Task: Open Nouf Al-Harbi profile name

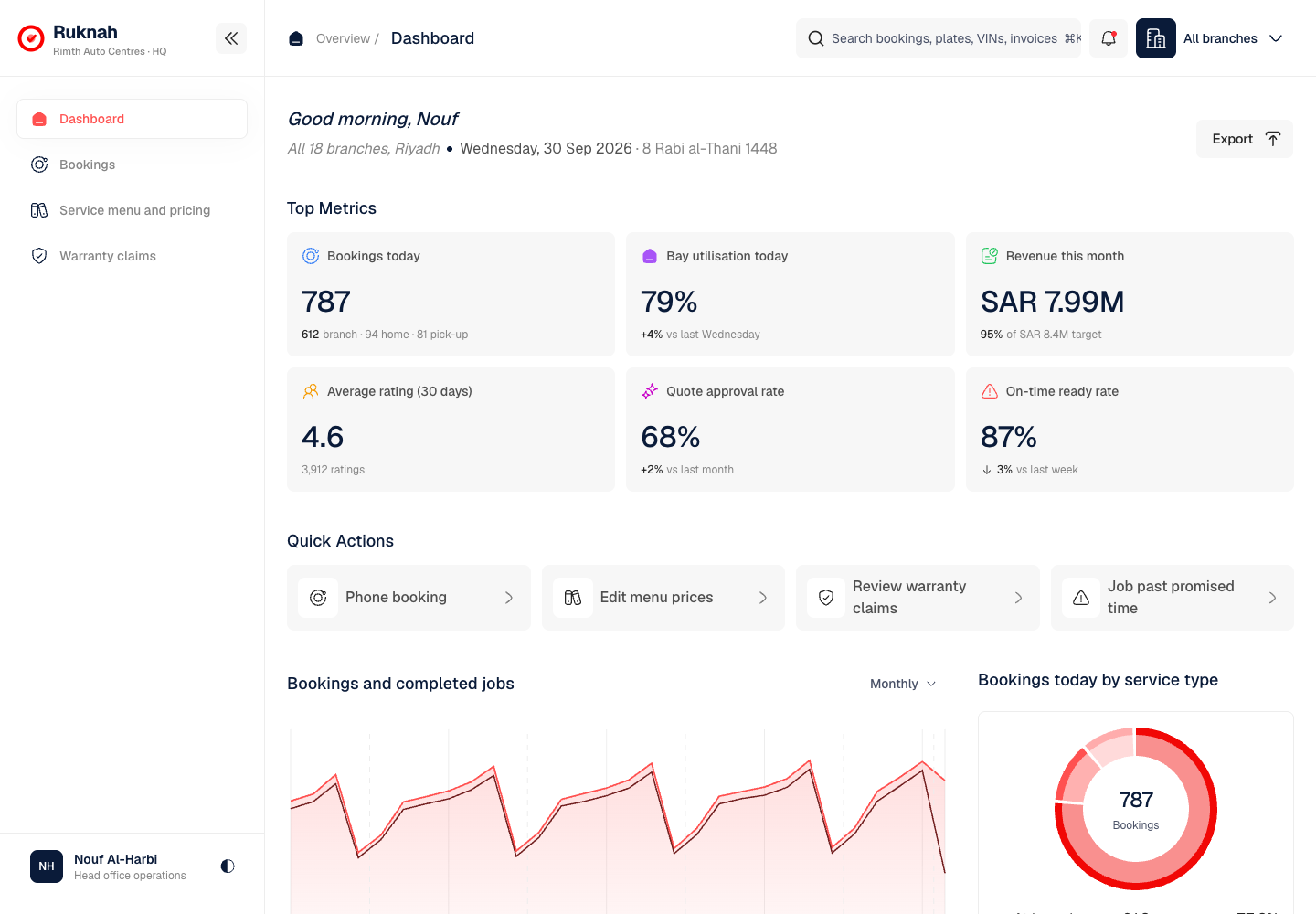Action: [115, 859]
